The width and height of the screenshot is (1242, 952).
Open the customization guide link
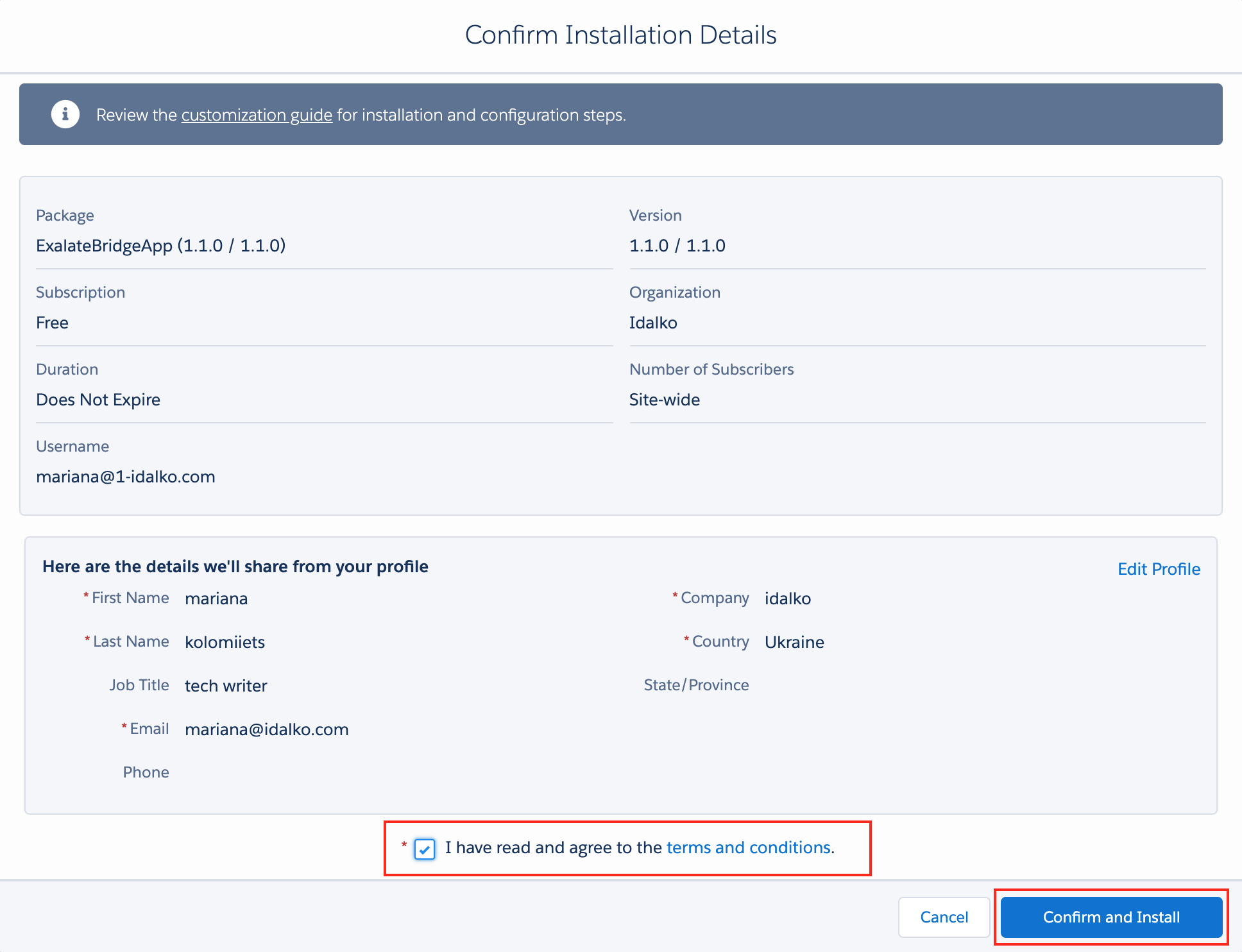257,115
